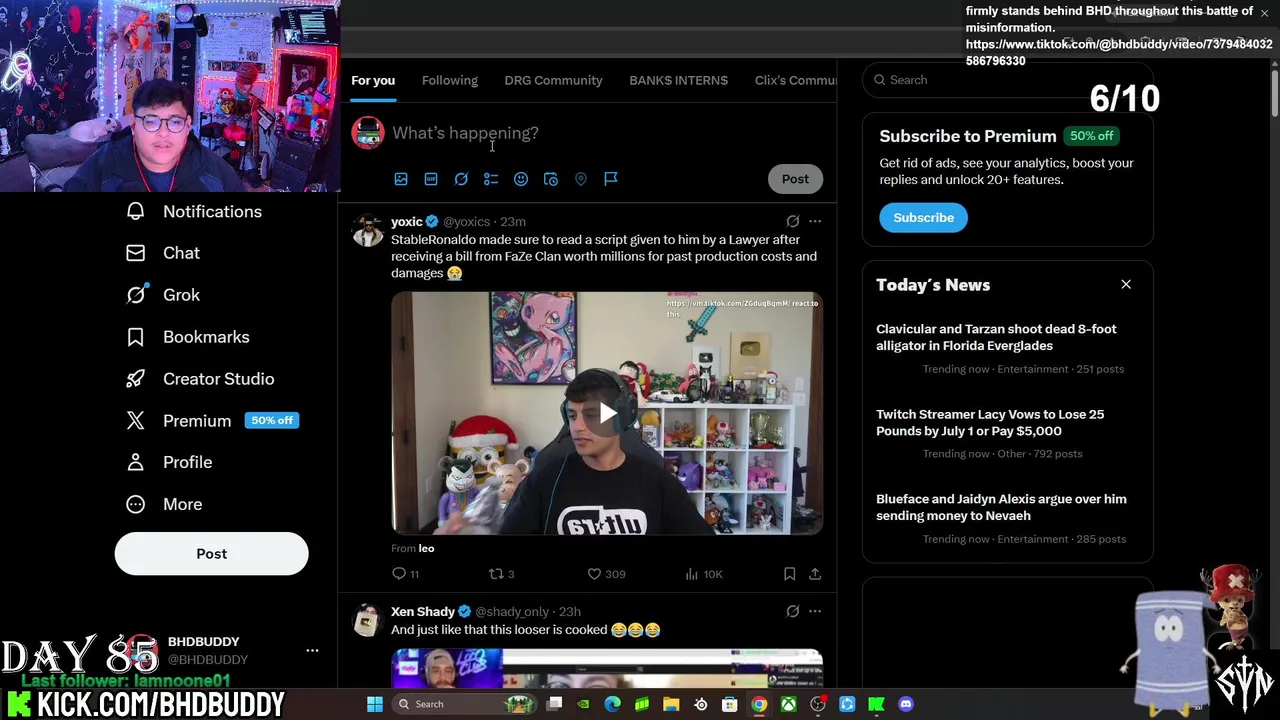View analytics of yoxic's post
Viewport: 1280px width, 720px height.
pyautogui.click(x=704, y=574)
